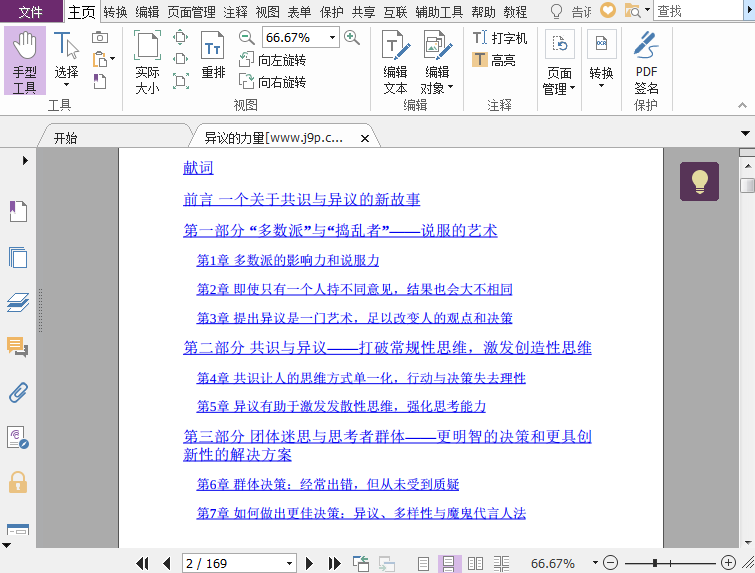This screenshot has width=755, height=573.
Task: Open the document tabs list dropdown
Action: click(x=745, y=133)
